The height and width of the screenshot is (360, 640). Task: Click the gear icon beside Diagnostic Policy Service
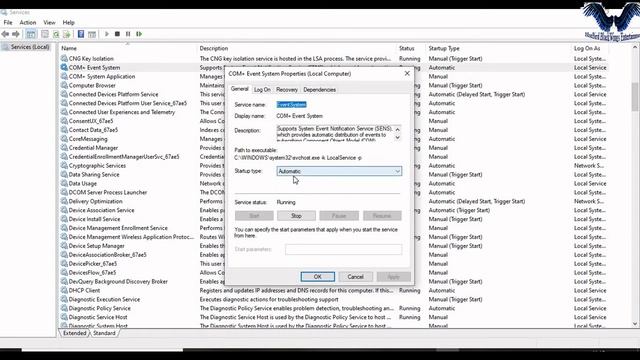tap(64, 308)
